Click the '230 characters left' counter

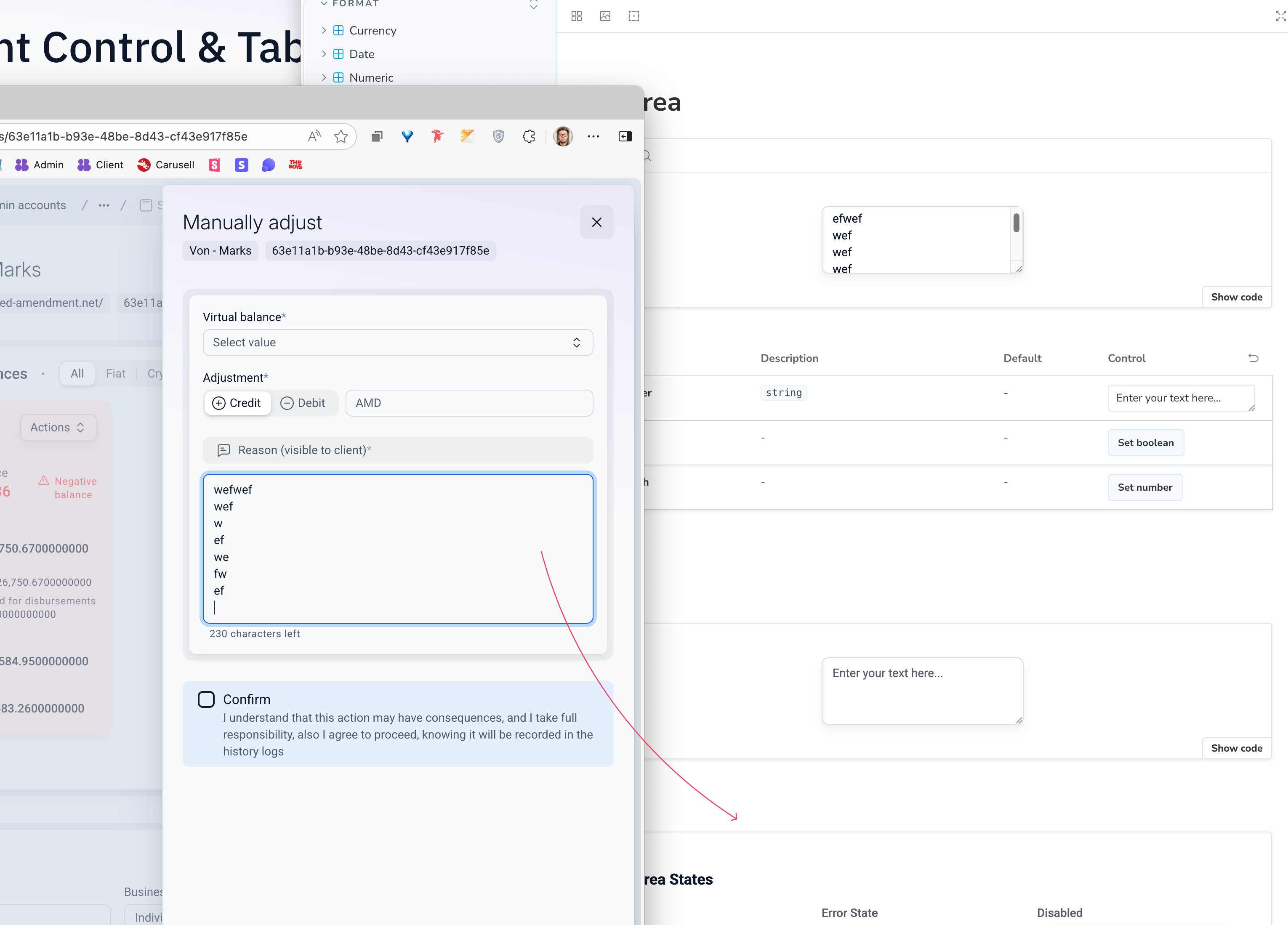pos(254,634)
